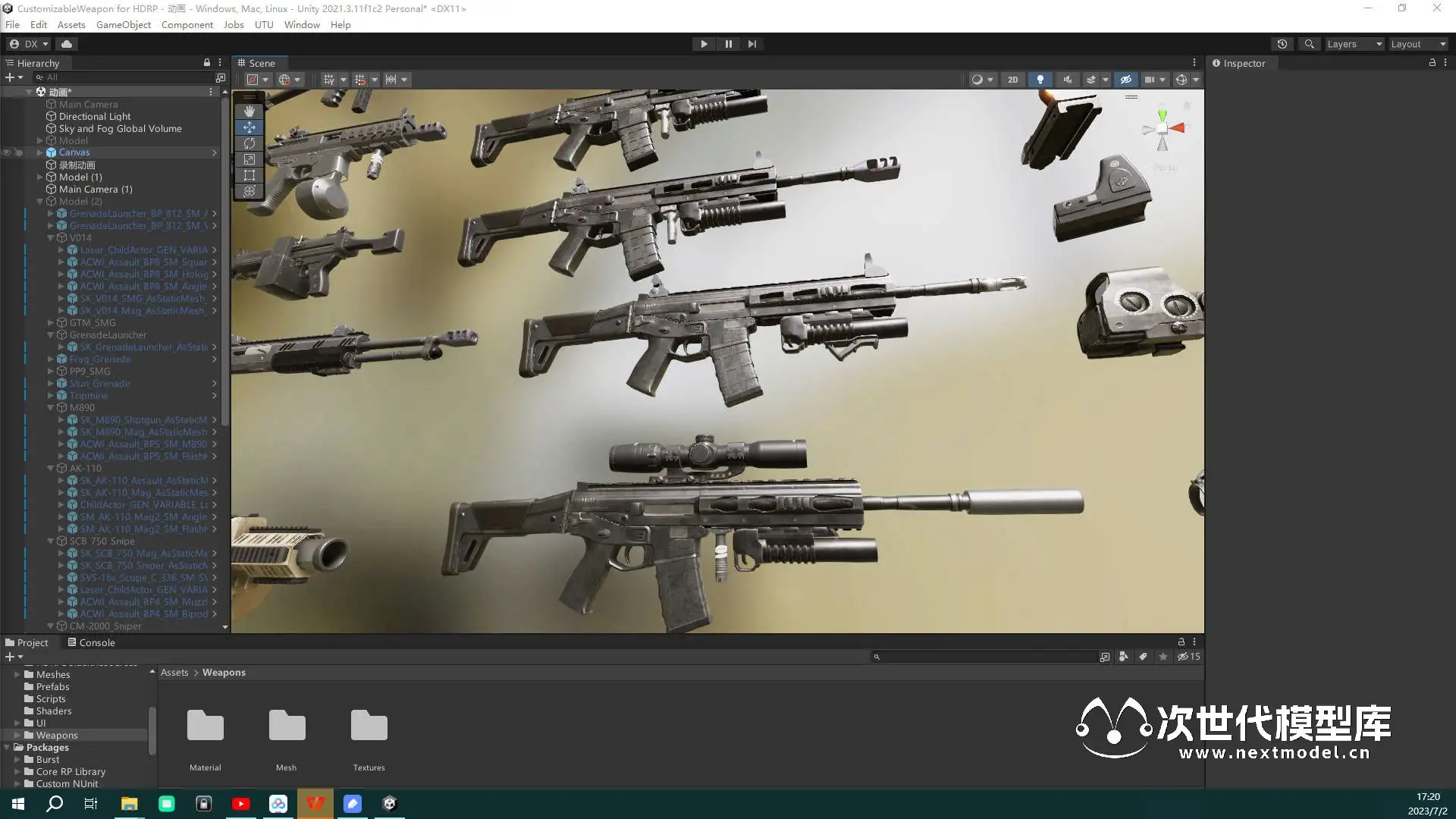This screenshot has height=819, width=1456.
Task: Switch to the Console tab
Action: click(x=91, y=642)
